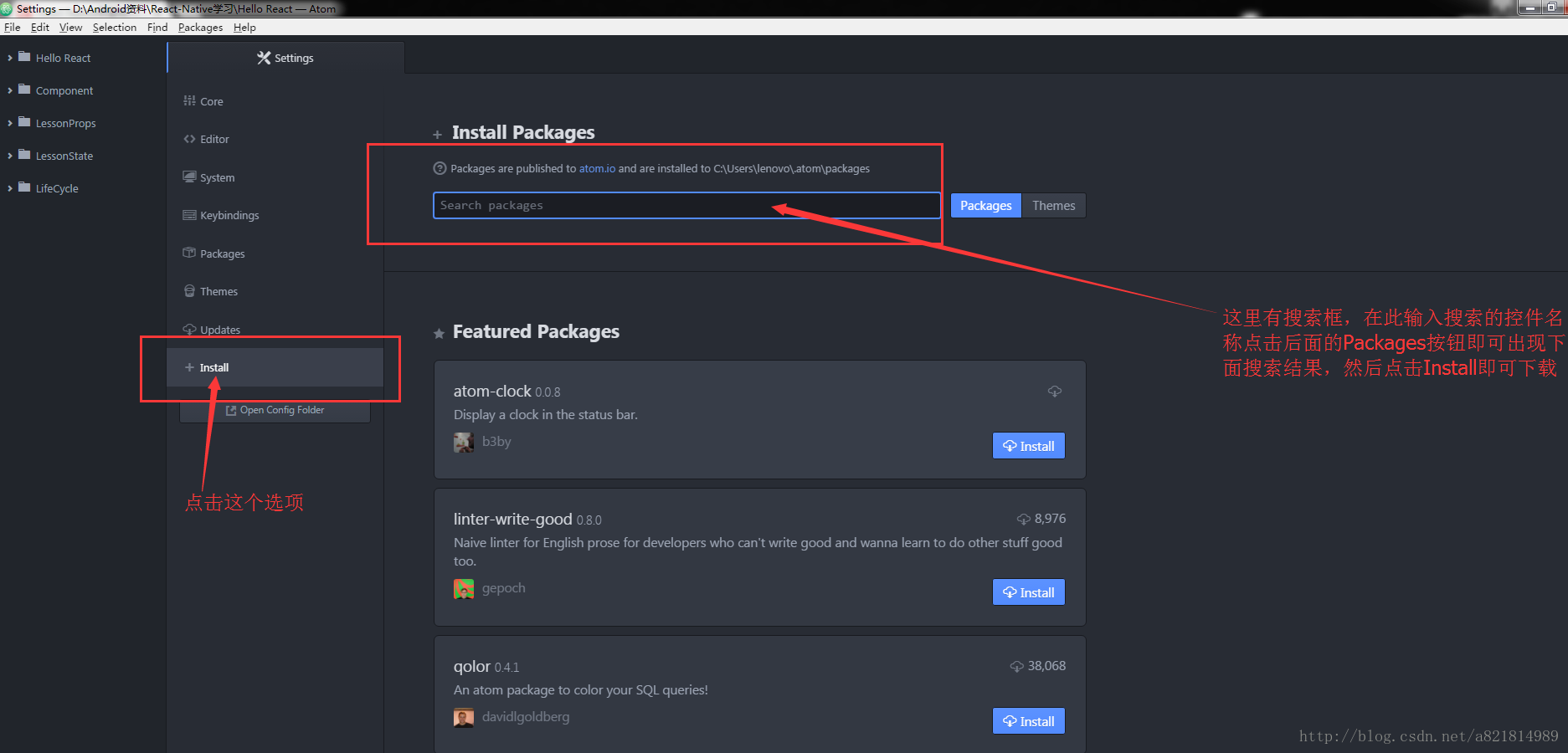Image resolution: width=1568 pixels, height=753 pixels.
Task: Click Open Config Folder button
Action: coord(275,410)
